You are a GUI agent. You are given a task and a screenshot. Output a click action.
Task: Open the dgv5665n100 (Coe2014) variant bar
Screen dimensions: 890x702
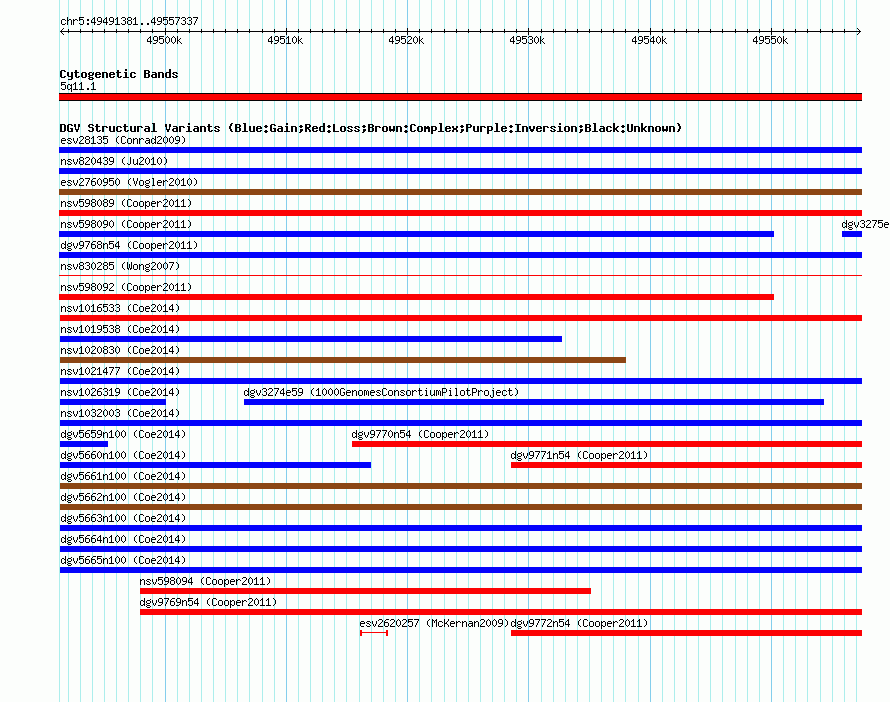tap(460, 570)
